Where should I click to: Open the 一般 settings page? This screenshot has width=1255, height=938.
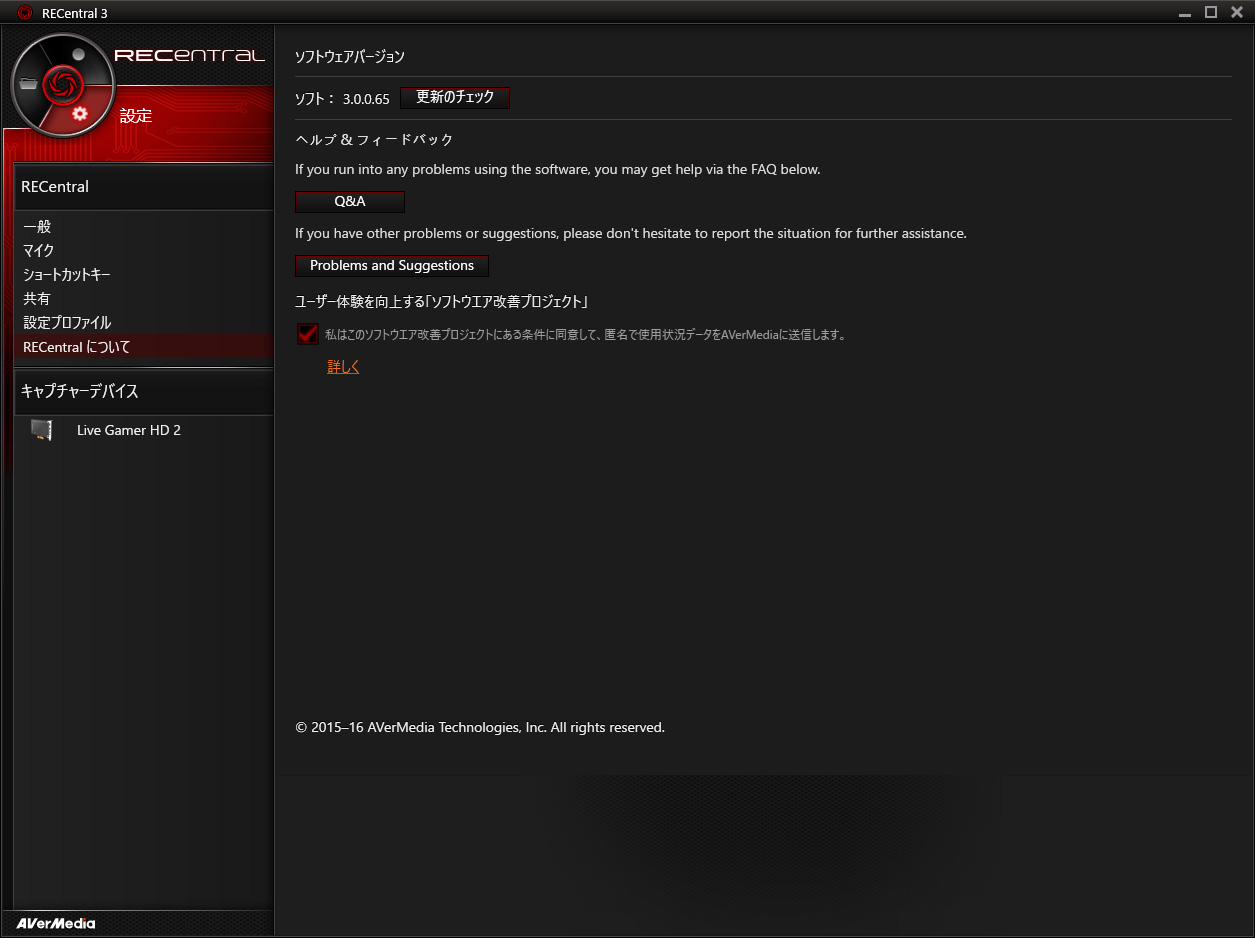pyautogui.click(x=37, y=227)
